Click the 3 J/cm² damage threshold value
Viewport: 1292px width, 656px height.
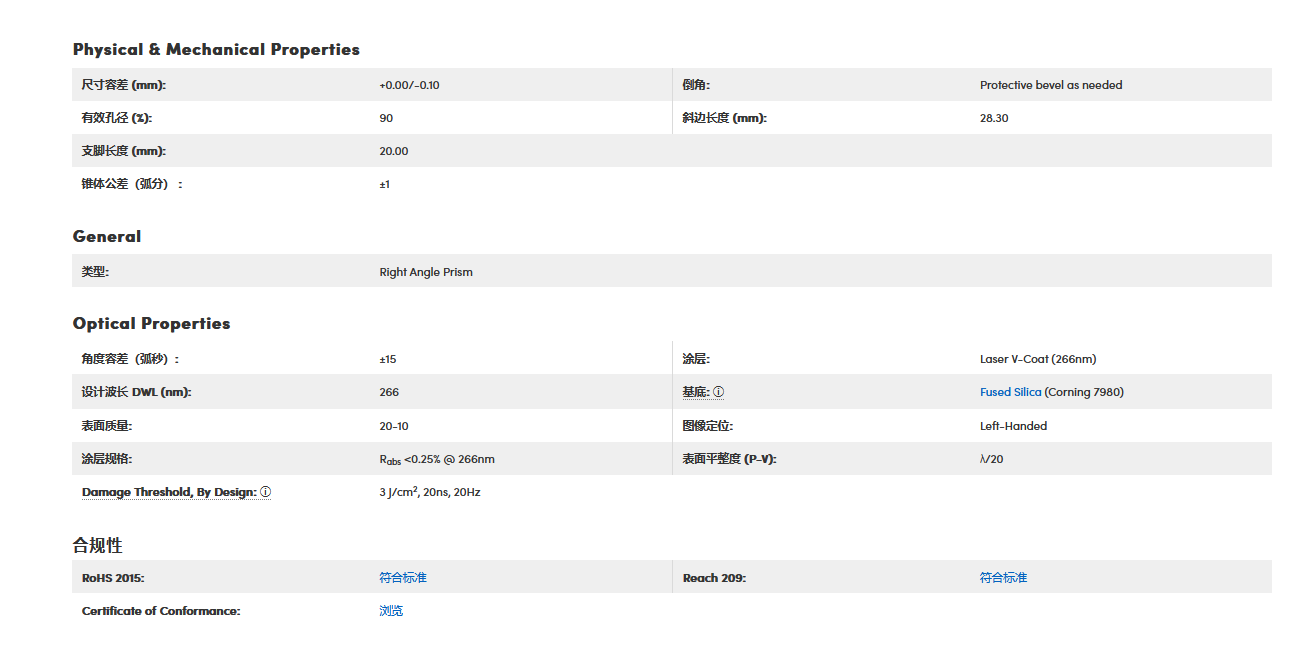coord(429,492)
